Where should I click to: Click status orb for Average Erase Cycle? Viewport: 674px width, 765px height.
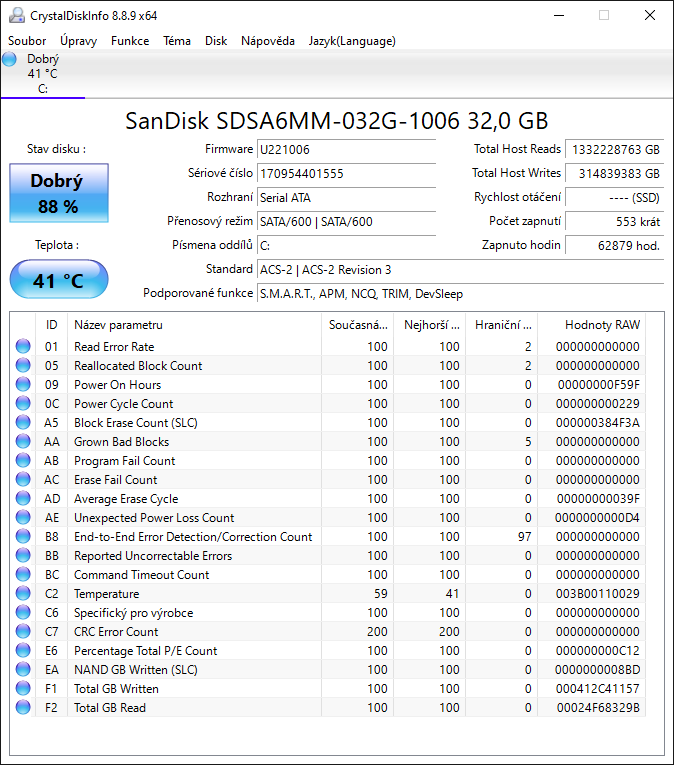click(23, 499)
